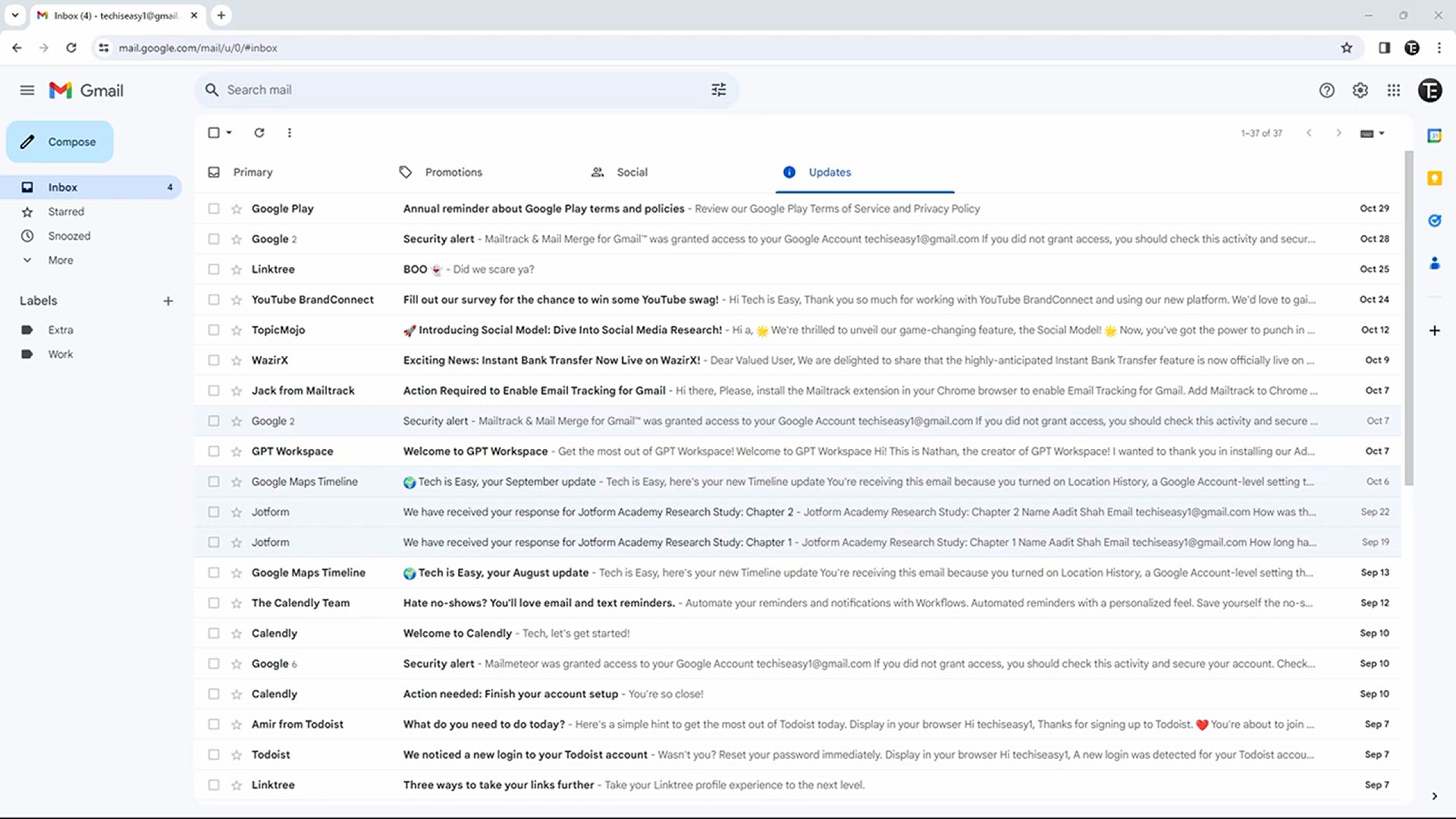Open the Extra label
Screen dimensions: 1456x819
coord(91,330)
